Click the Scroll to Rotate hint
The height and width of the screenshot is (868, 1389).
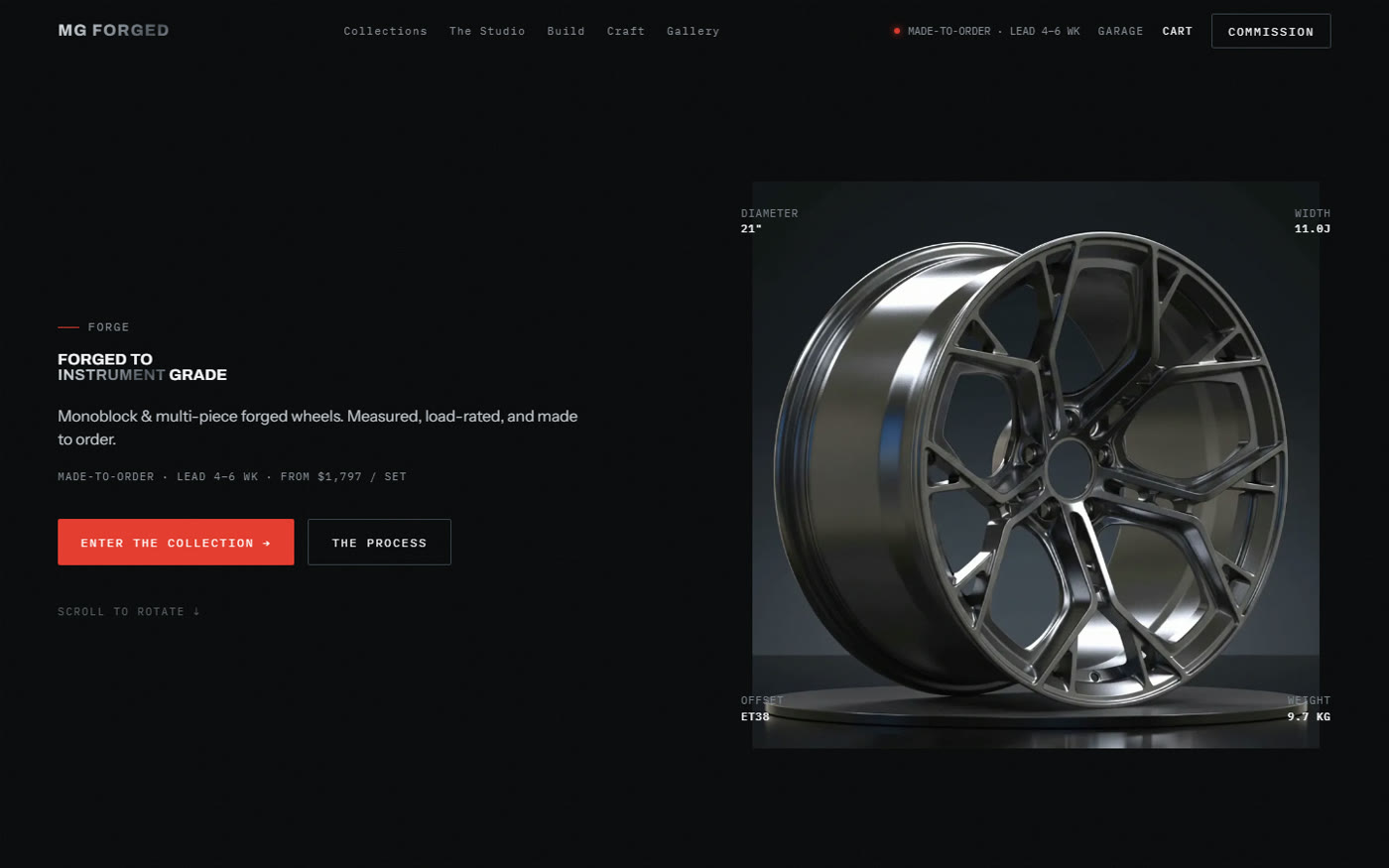[x=129, y=612]
